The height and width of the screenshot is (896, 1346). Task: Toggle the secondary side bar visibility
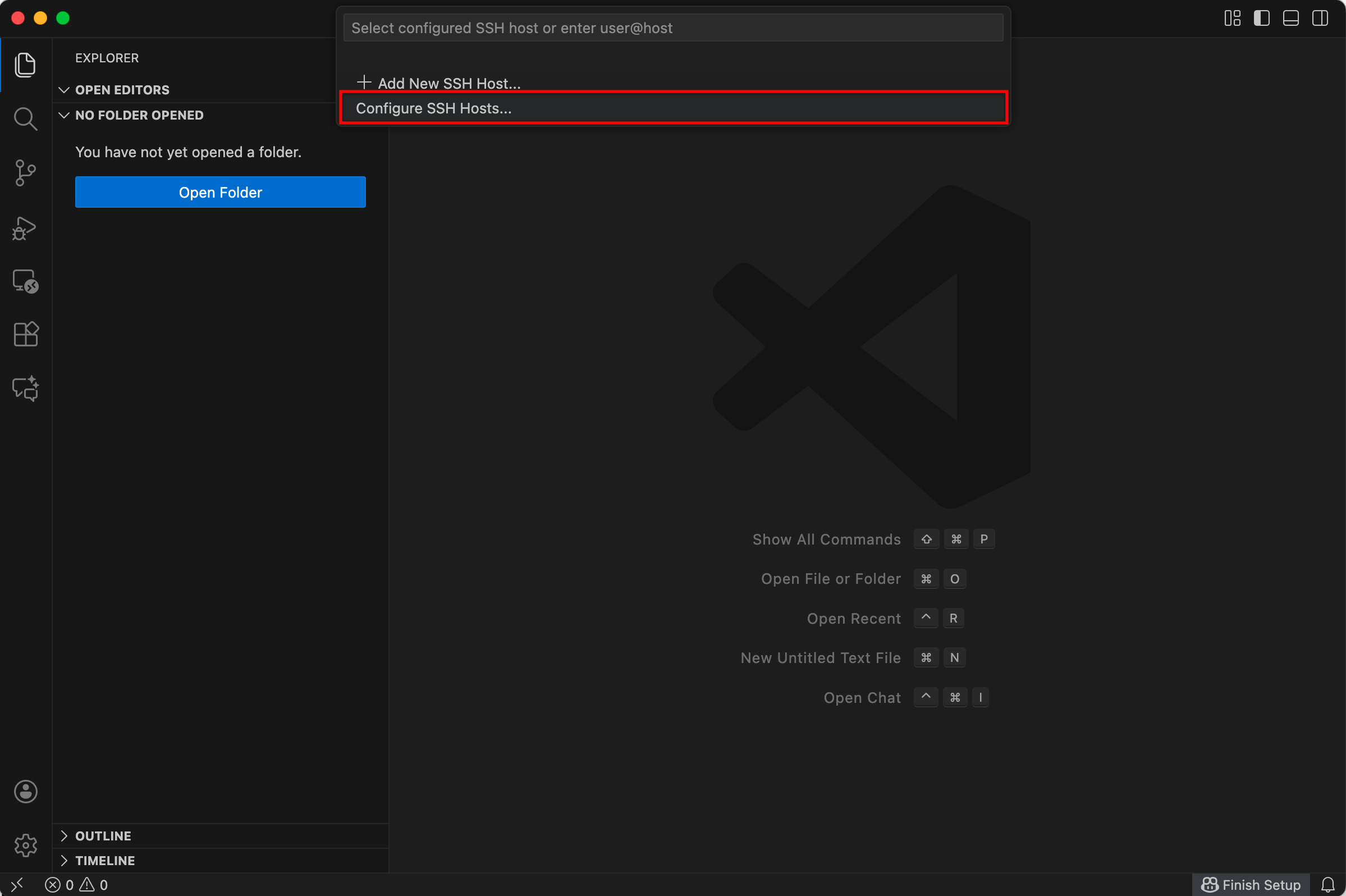point(1320,19)
